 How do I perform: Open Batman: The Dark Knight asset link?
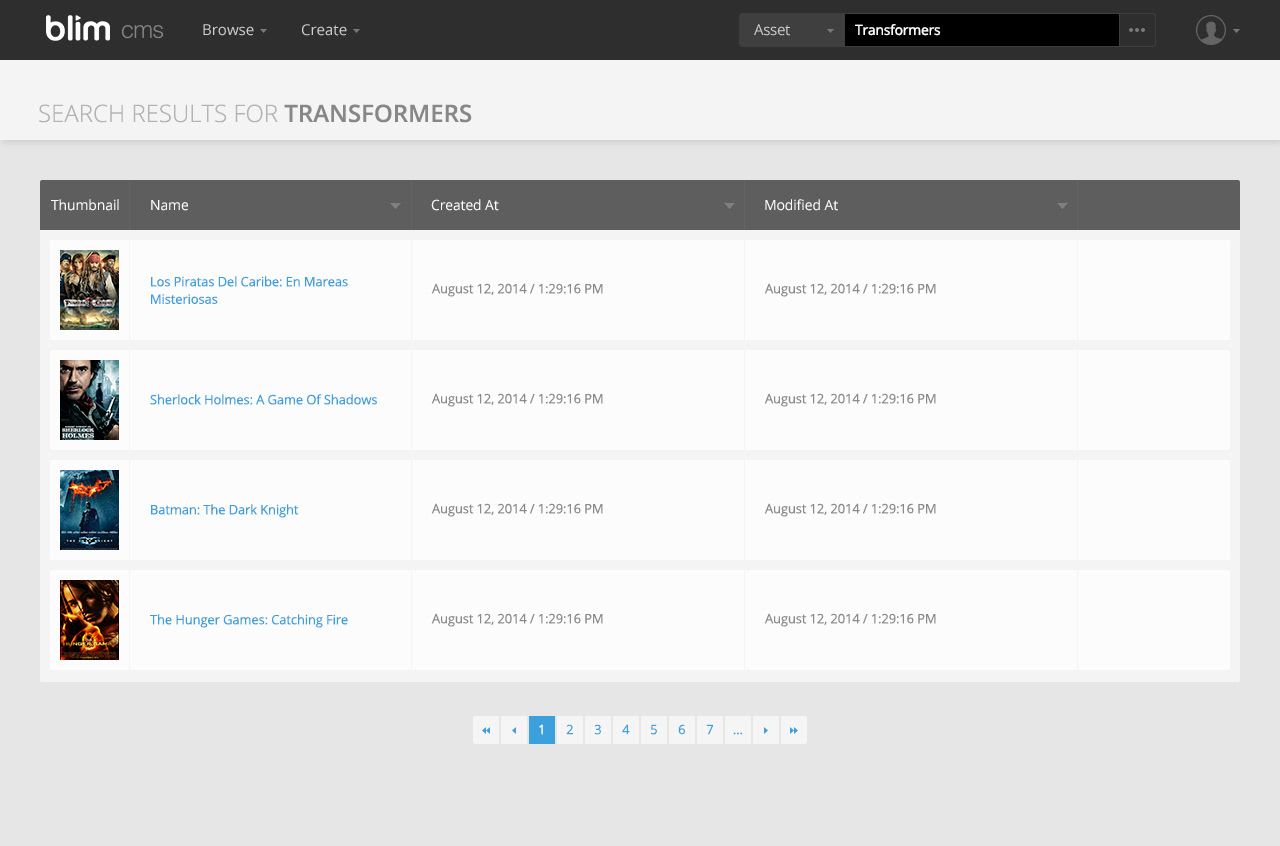[x=224, y=509]
